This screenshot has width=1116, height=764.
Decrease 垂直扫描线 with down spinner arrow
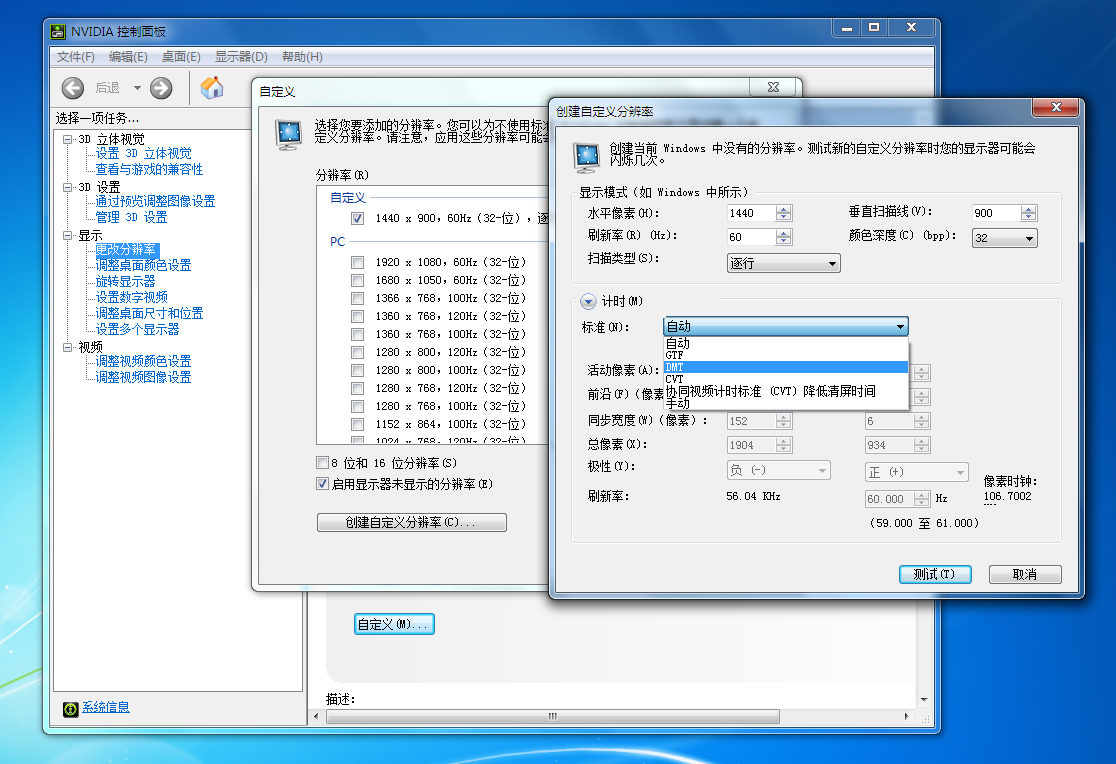coord(1028,217)
